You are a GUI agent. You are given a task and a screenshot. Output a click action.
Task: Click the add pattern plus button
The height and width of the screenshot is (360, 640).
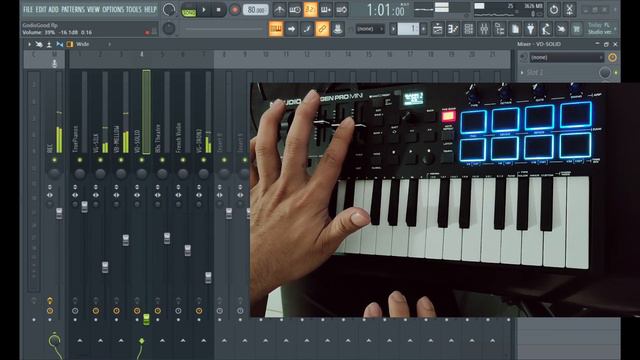coord(423,29)
